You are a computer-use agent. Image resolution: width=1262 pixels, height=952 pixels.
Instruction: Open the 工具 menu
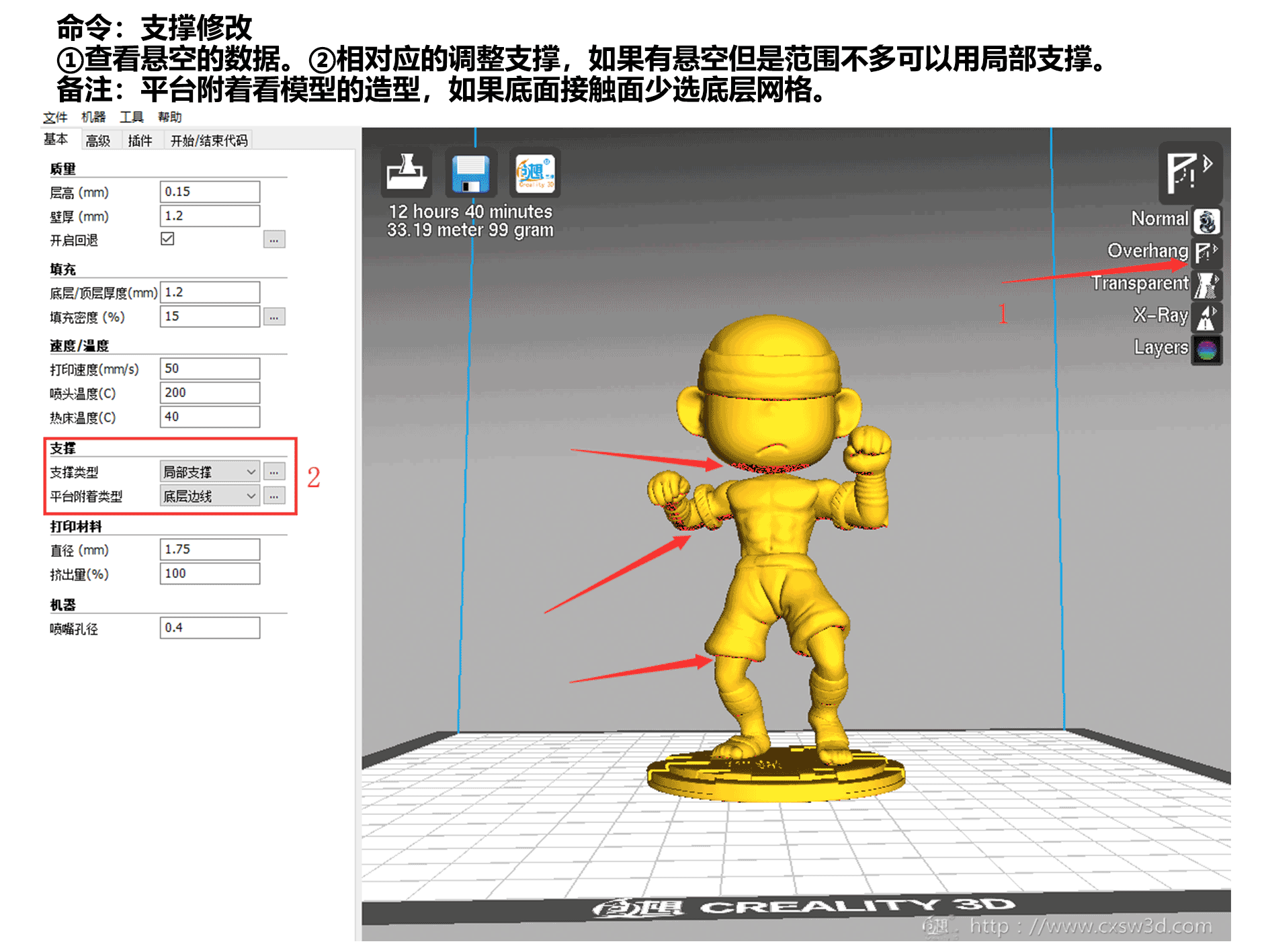(132, 117)
